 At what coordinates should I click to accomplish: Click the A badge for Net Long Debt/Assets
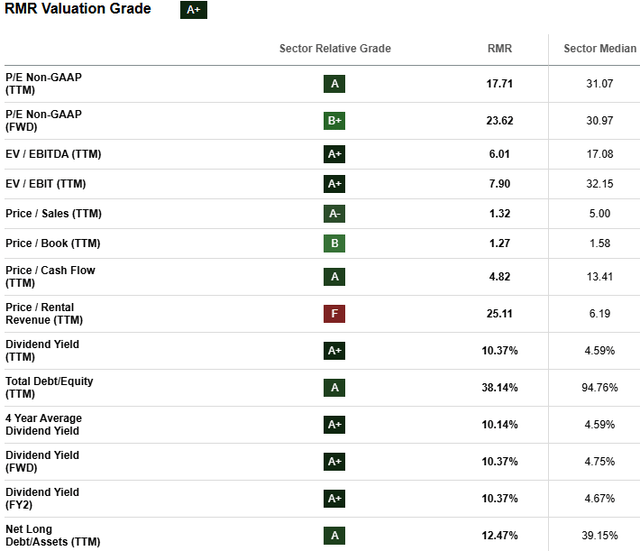(x=334, y=535)
